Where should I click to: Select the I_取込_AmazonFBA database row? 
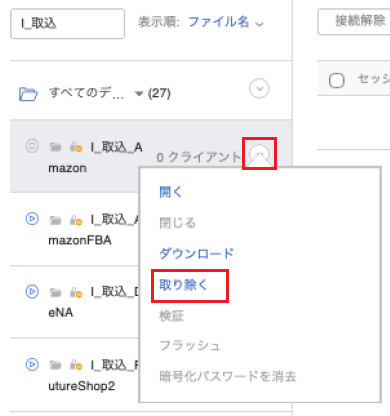(x=75, y=229)
